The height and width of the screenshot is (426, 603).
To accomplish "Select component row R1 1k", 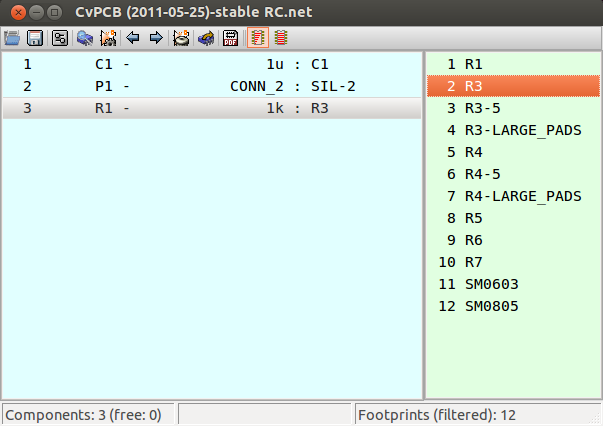I will [212, 108].
